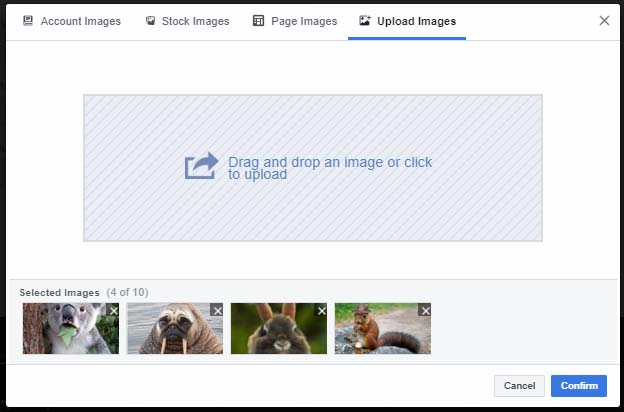Remove the squirrel image from selection

tap(425, 311)
